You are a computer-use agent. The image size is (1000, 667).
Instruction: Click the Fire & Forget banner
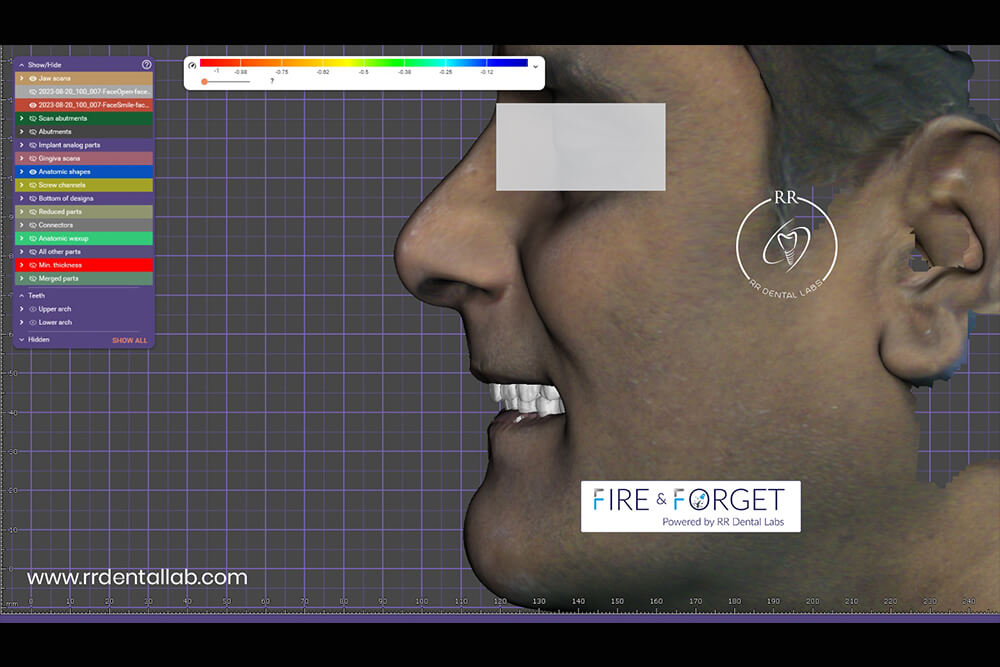(690, 506)
